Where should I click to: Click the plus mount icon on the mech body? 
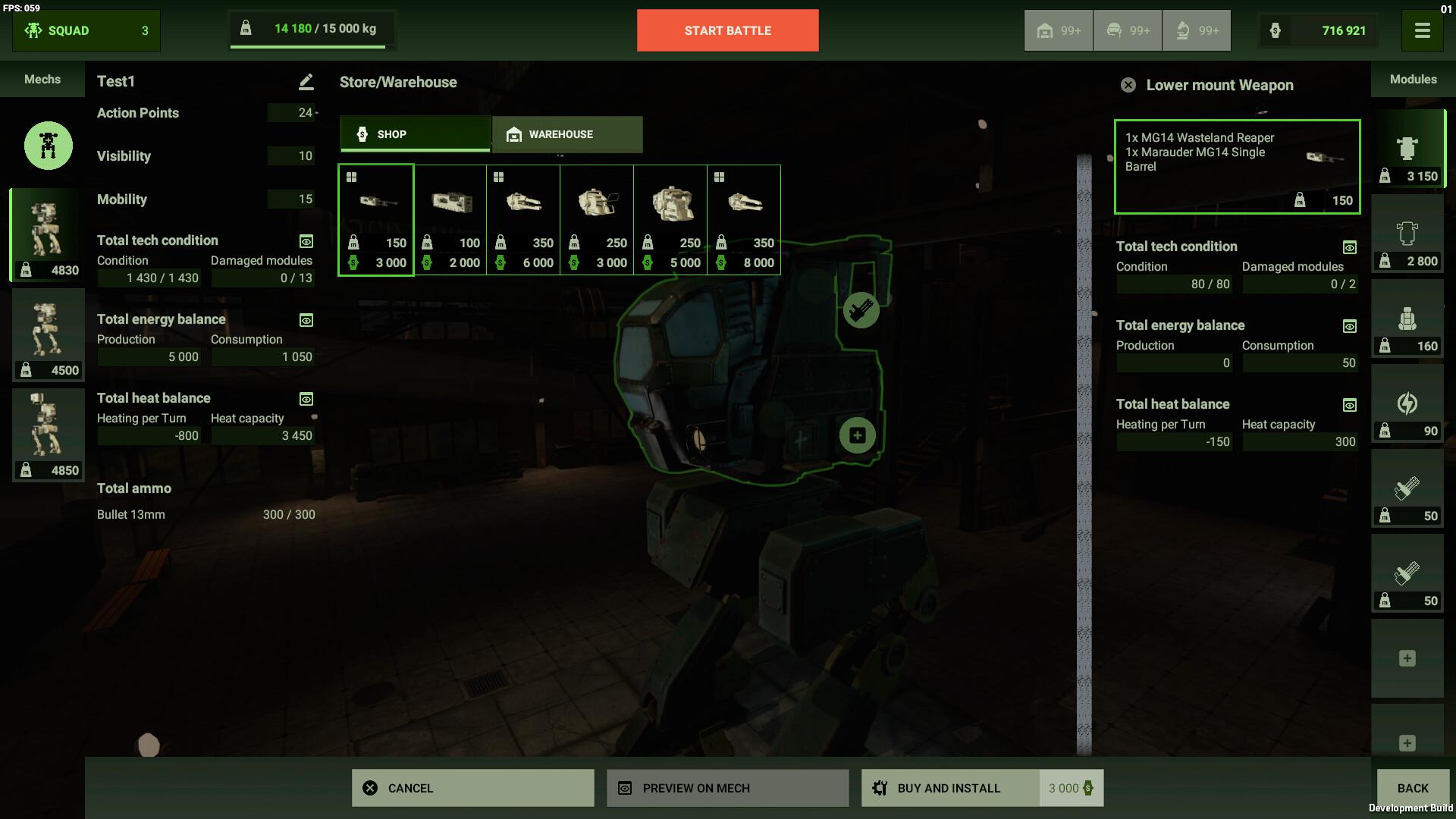(x=856, y=435)
